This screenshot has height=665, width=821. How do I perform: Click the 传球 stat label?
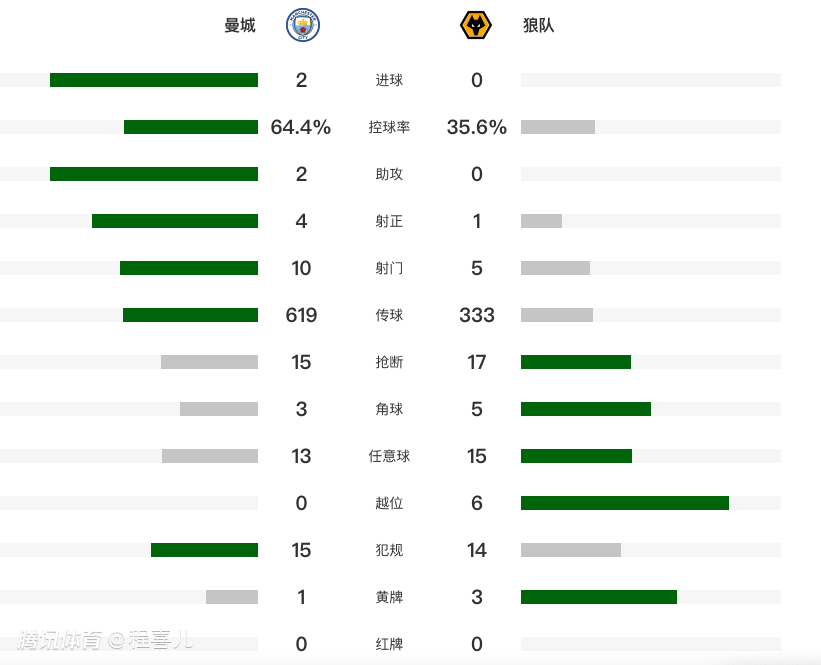389,315
